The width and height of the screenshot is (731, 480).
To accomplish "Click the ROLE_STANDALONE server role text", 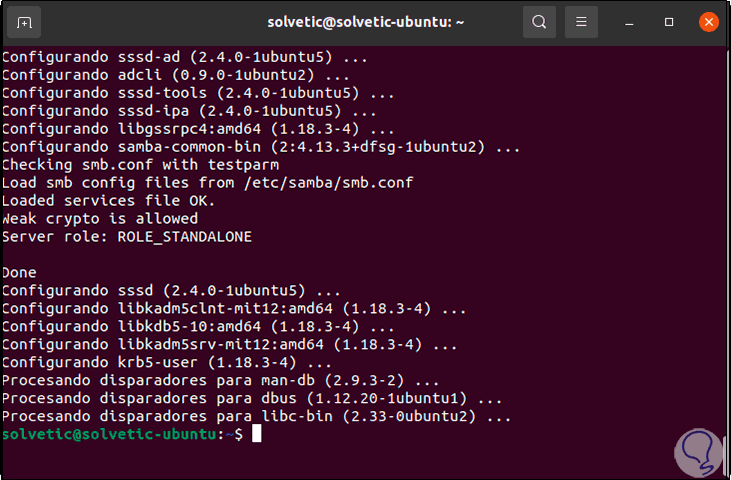I will tap(184, 236).
